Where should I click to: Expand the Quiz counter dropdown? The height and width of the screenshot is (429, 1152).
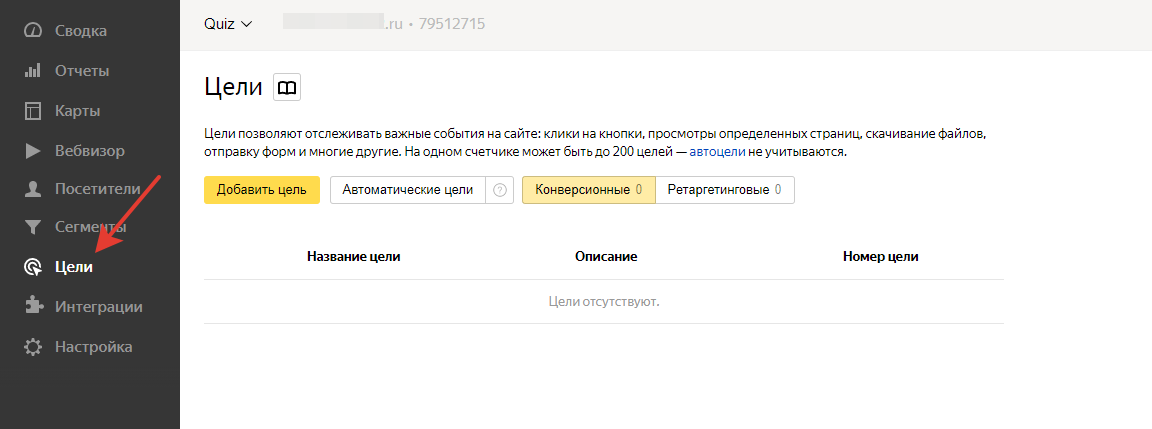coord(228,24)
